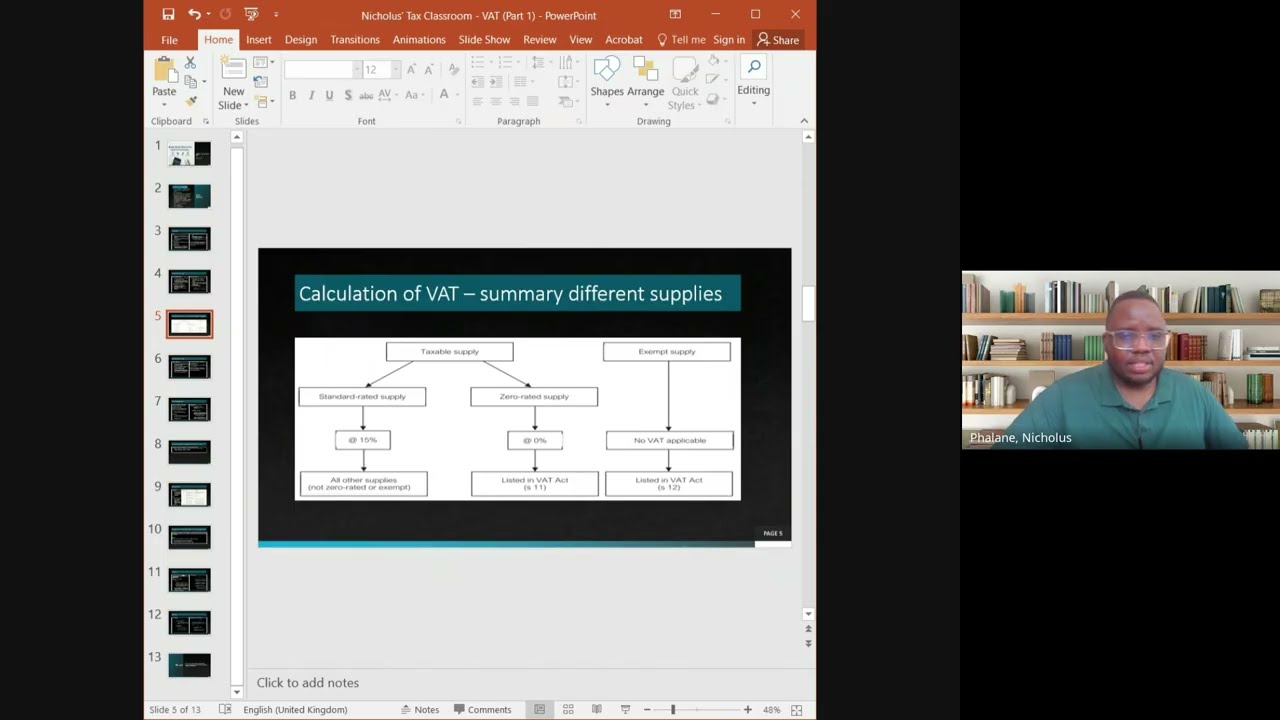Viewport: 1280px width, 720px height.
Task: Click Fit slide to current window icon
Action: pos(797,709)
